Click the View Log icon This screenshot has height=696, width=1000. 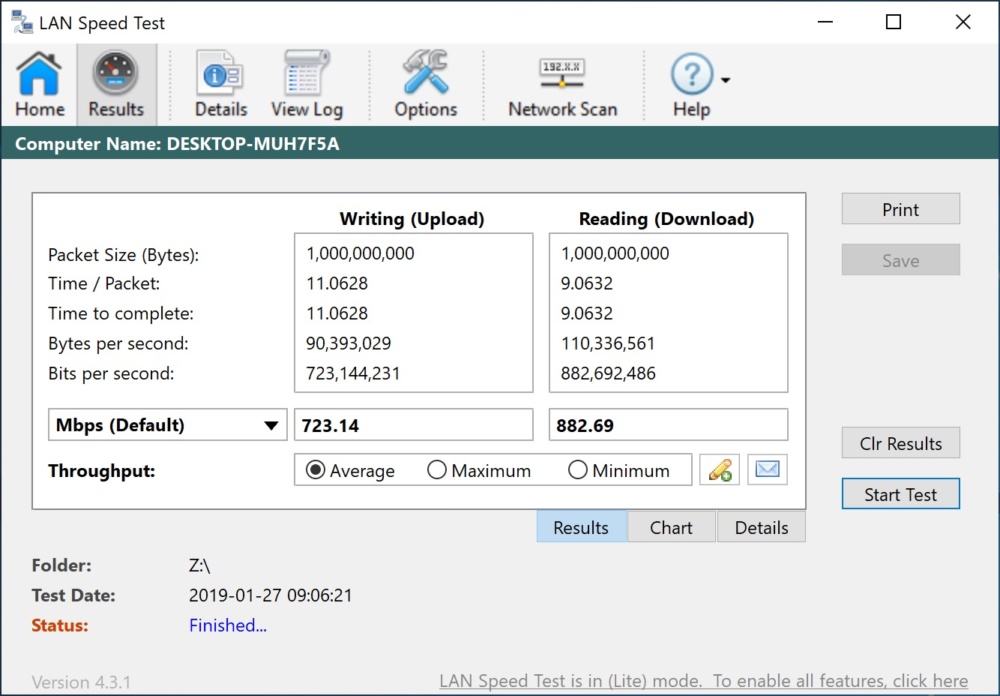tap(307, 84)
